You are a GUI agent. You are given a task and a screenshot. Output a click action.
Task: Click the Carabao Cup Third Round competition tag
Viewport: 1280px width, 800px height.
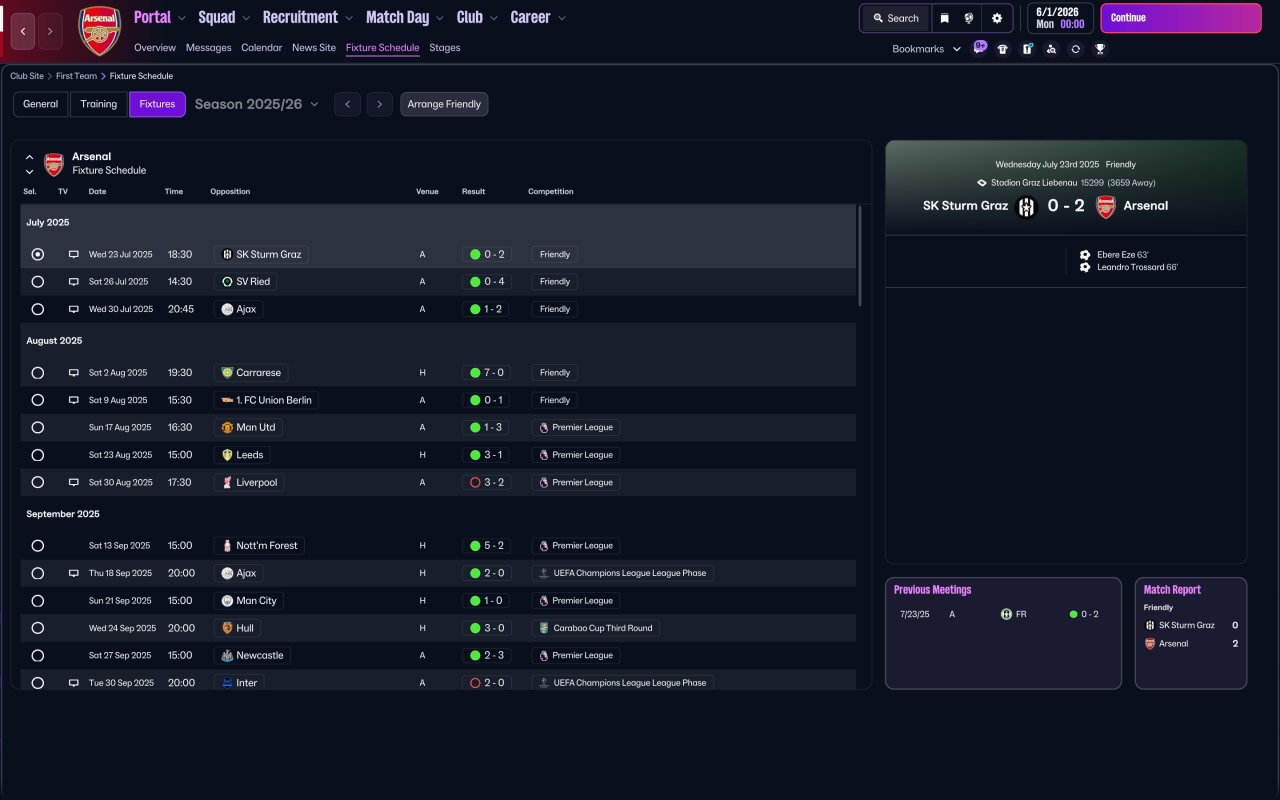point(596,628)
